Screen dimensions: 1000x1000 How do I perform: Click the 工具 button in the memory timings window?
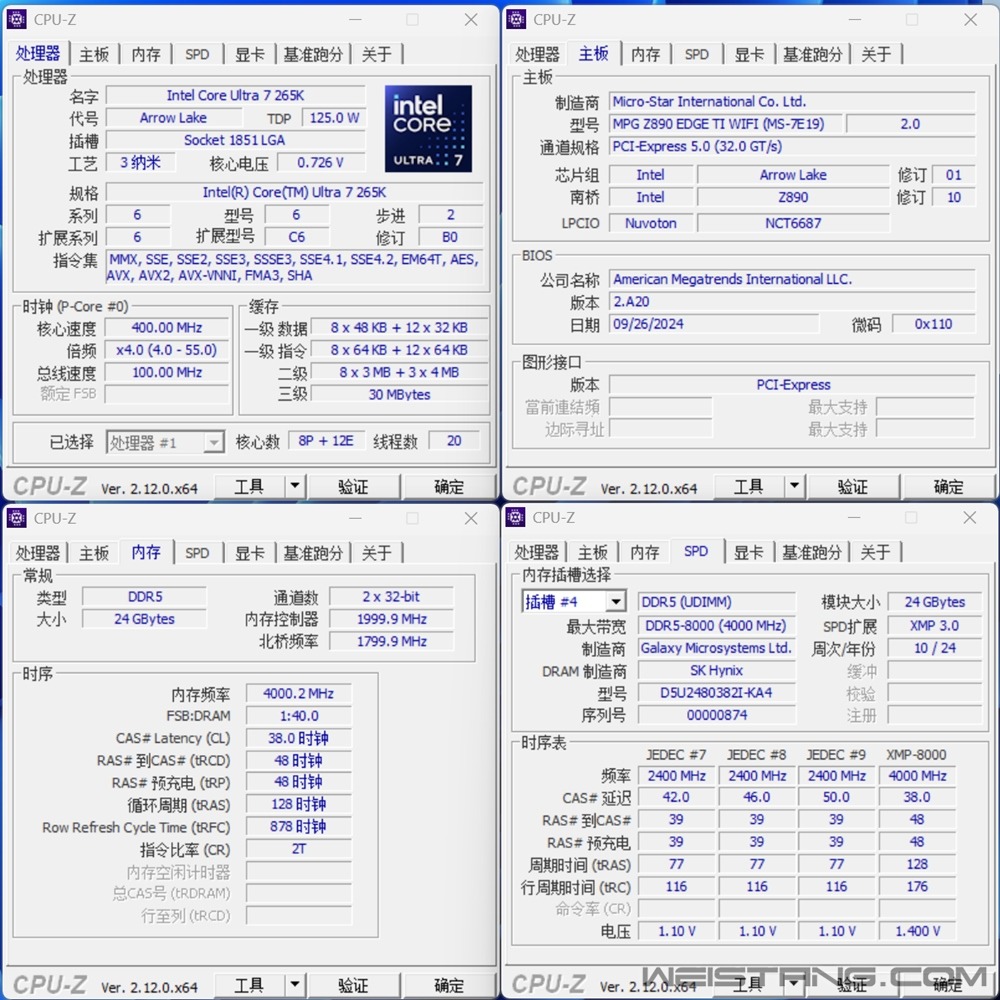pos(249,985)
